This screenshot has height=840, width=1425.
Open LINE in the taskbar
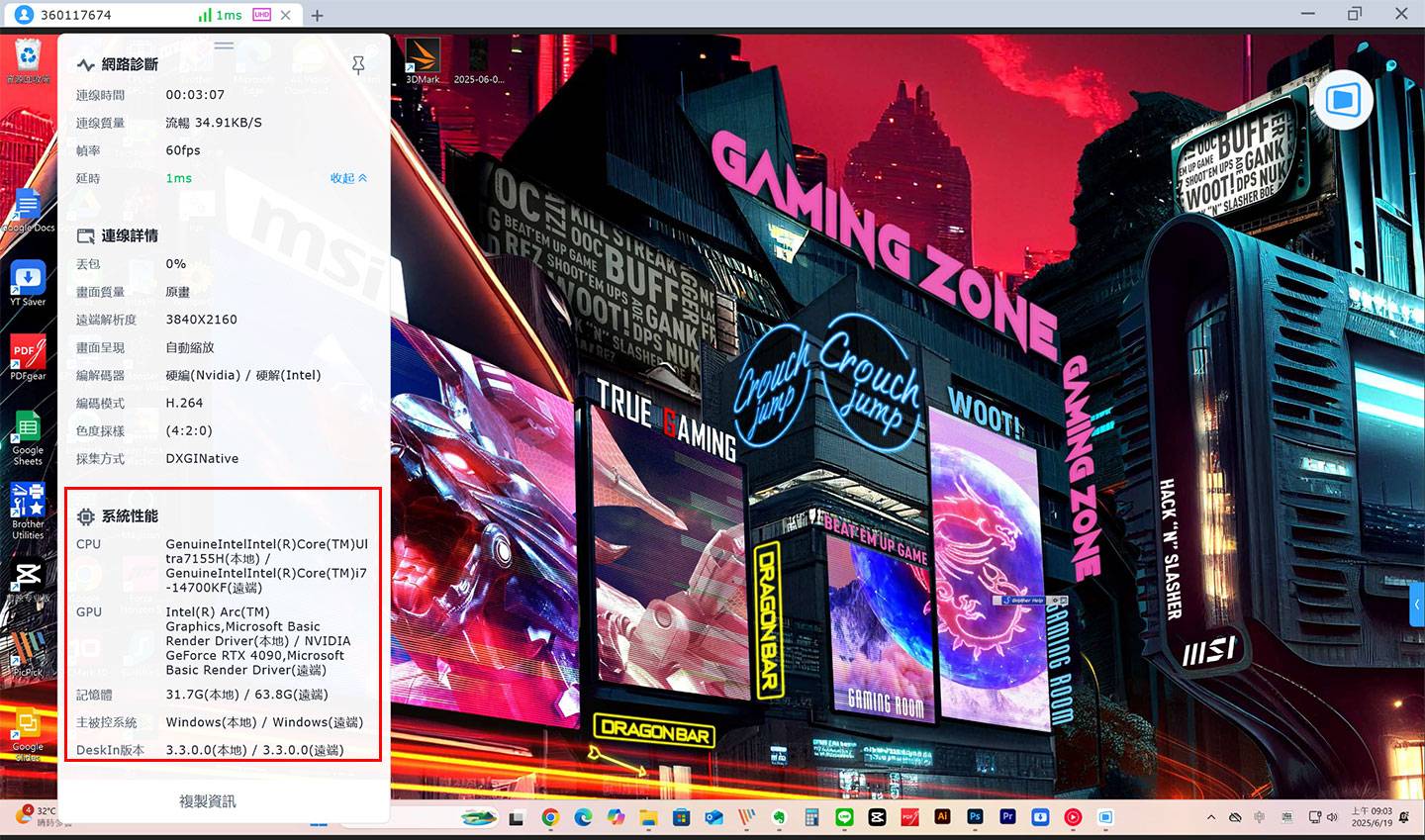tap(844, 817)
